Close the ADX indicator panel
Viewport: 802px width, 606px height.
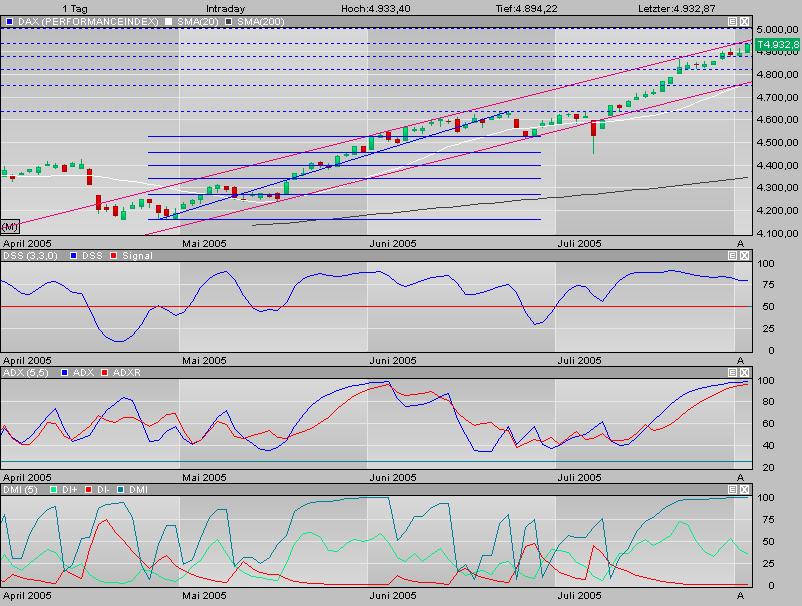point(744,372)
